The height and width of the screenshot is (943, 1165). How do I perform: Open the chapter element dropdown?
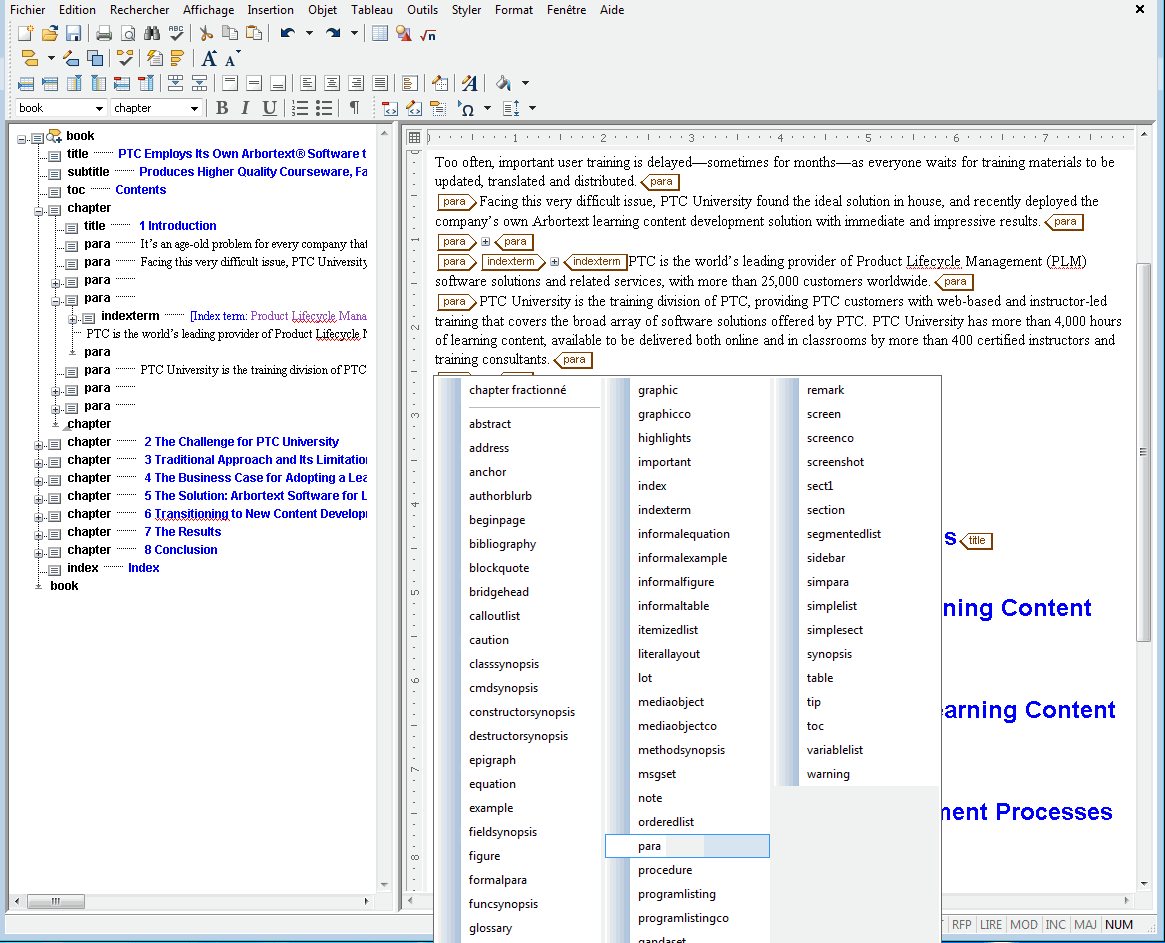click(x=194, y=108)
